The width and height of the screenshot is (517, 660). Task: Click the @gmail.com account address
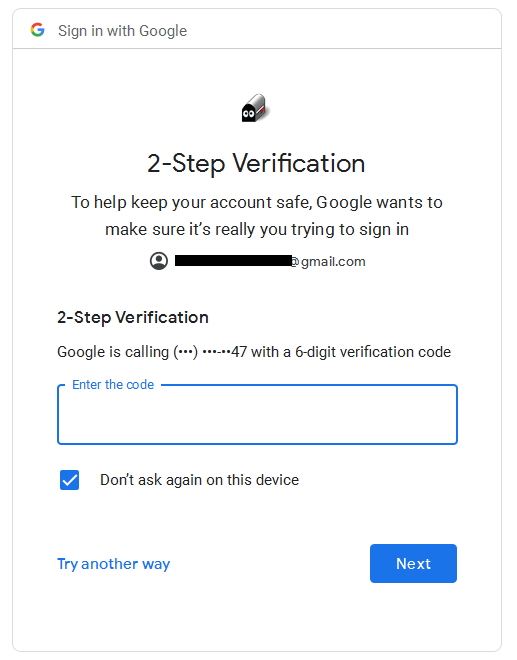click(328, 261)
